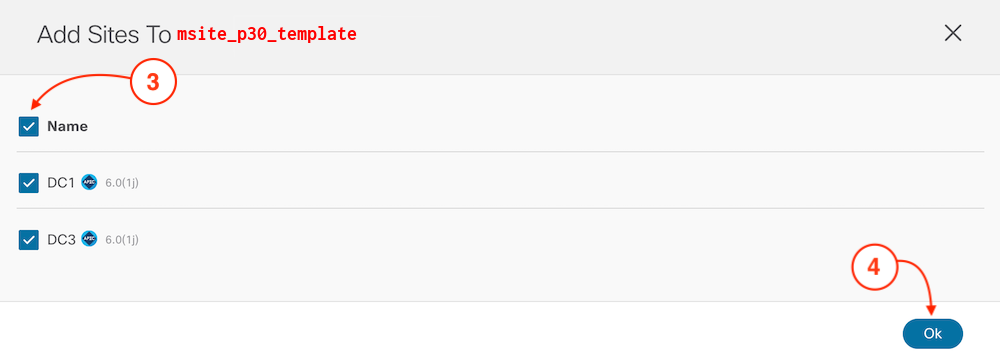Click the circled number 3 annotation
1000x360 pixels.
(153, 84)
